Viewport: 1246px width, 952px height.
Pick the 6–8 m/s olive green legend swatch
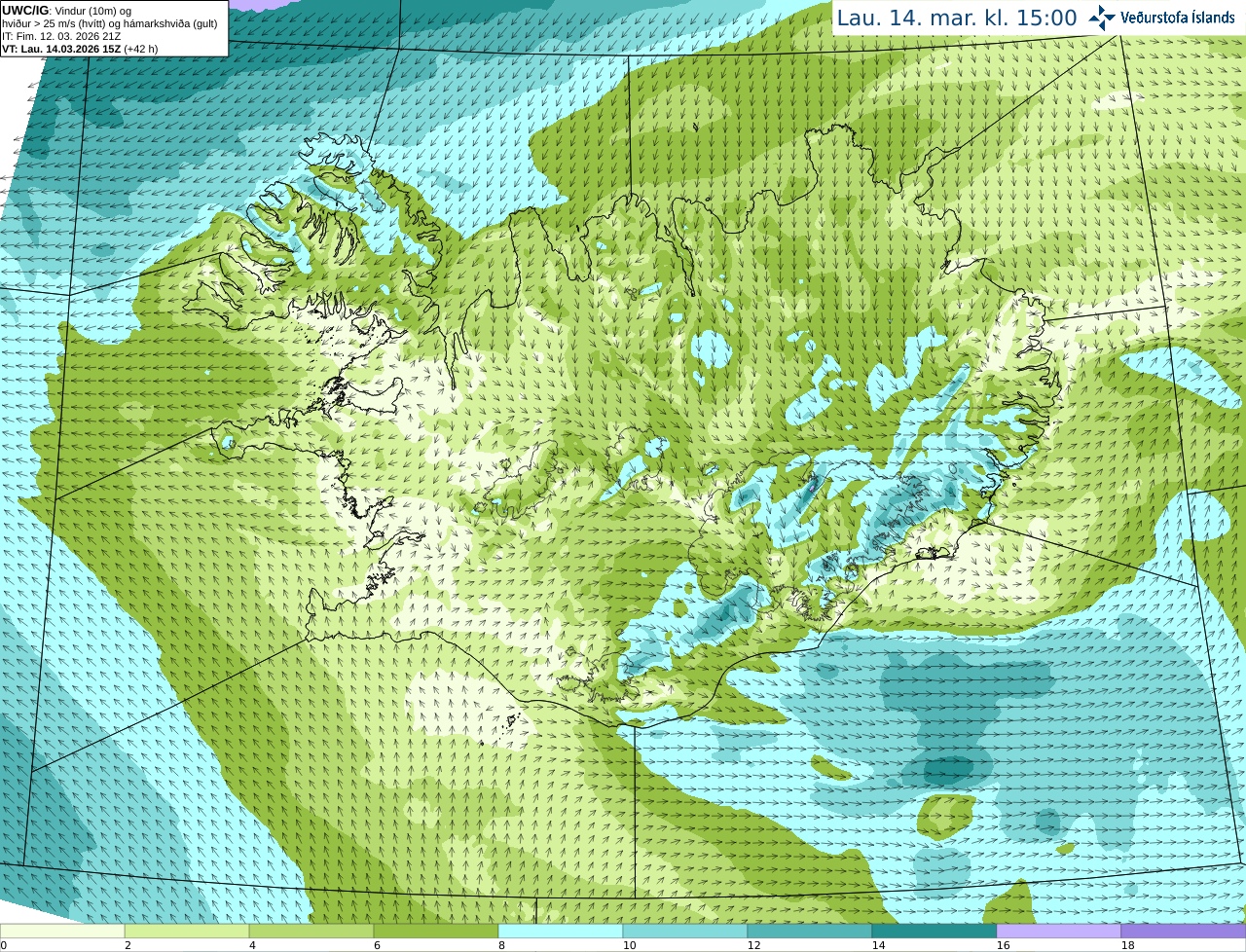[x=436, y=931]
